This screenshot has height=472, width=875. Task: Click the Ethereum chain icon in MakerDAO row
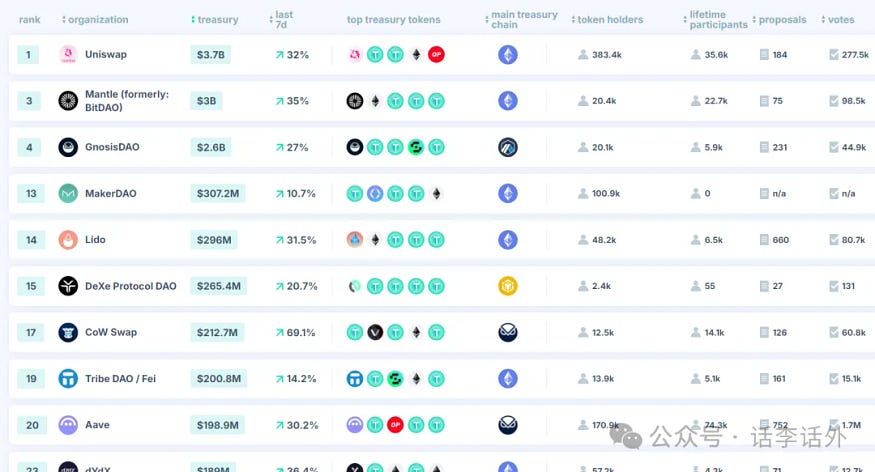tap(508, 194)
